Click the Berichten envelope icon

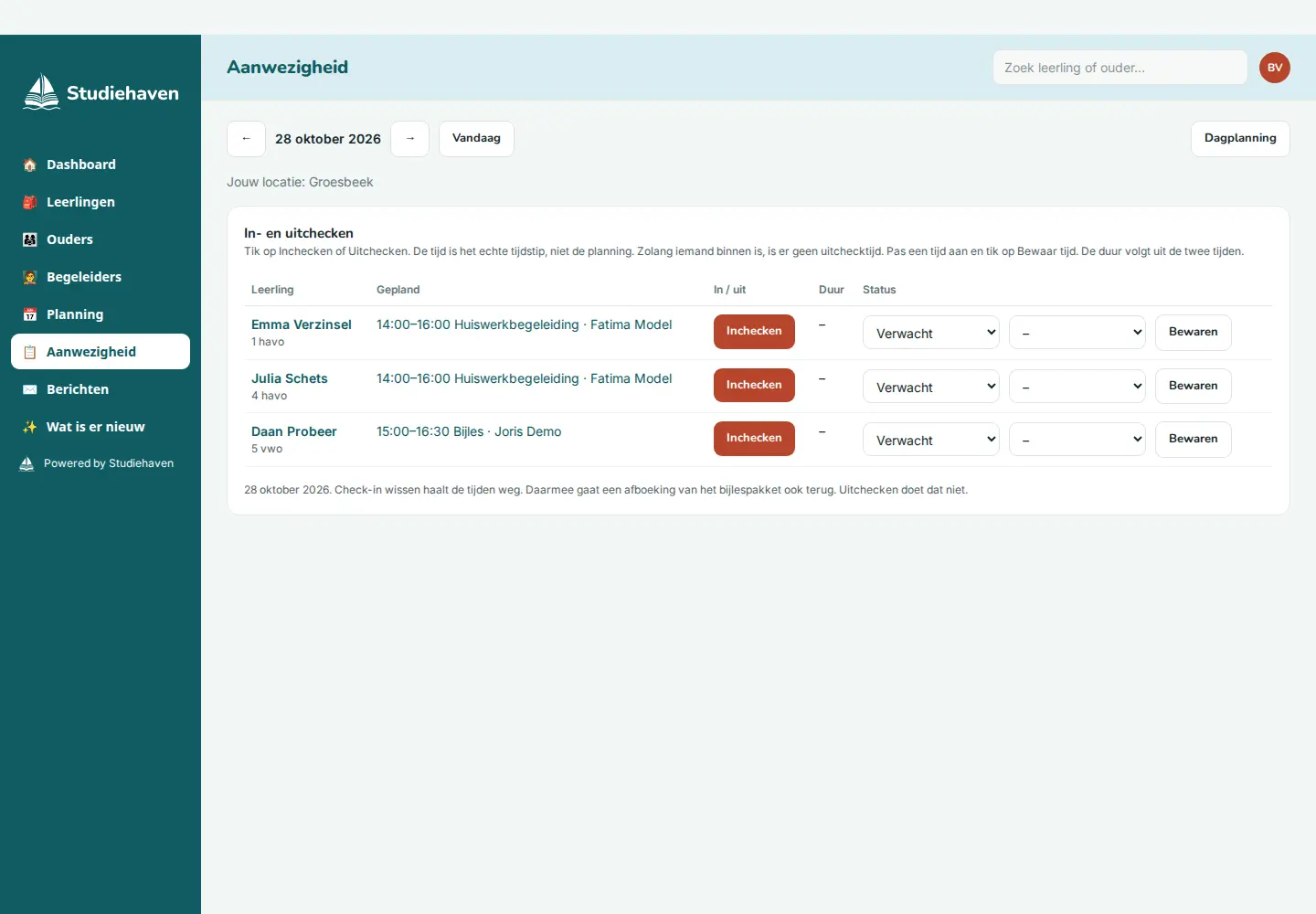pos(29,389)
